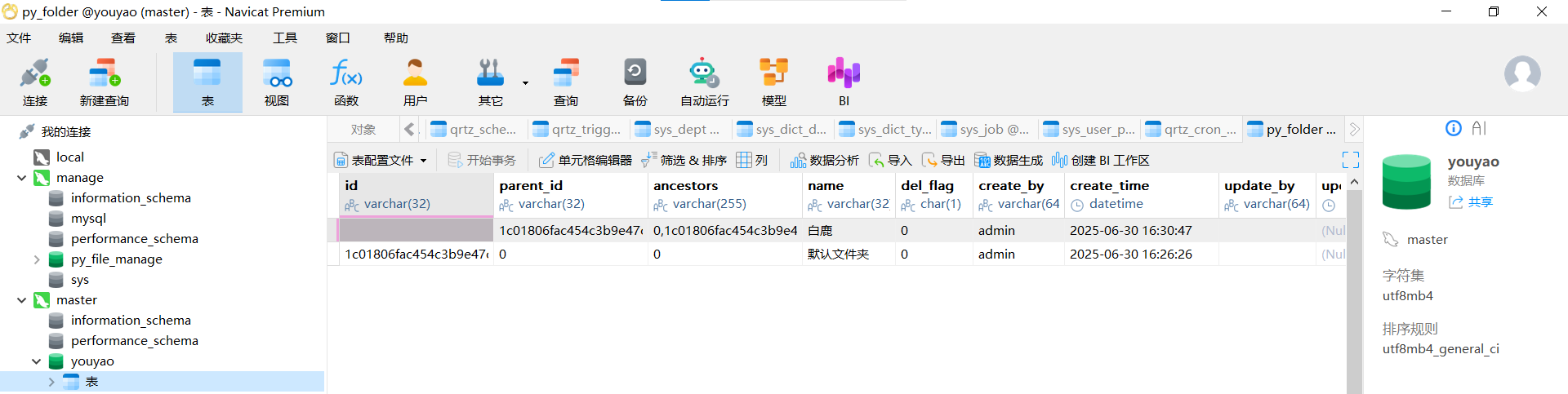
Task: Click the empty id cell in first row
Action: tap(416, 230)
